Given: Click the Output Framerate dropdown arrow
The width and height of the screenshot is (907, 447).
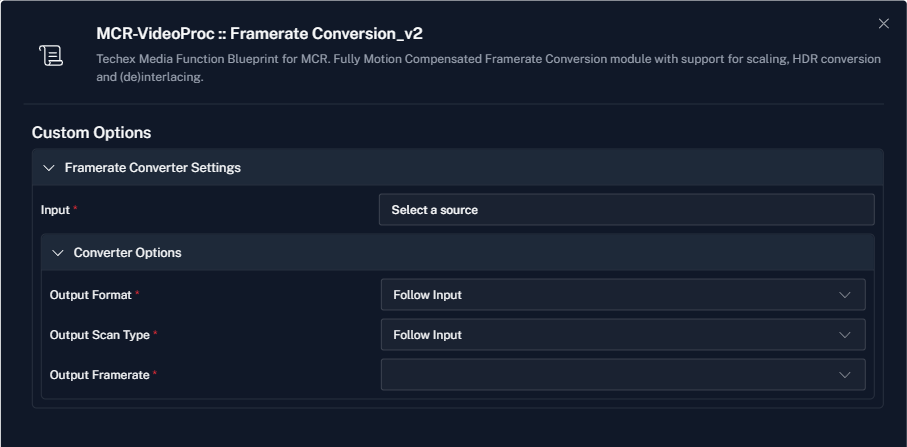Looking at the screenshot, I should (845, 375).
